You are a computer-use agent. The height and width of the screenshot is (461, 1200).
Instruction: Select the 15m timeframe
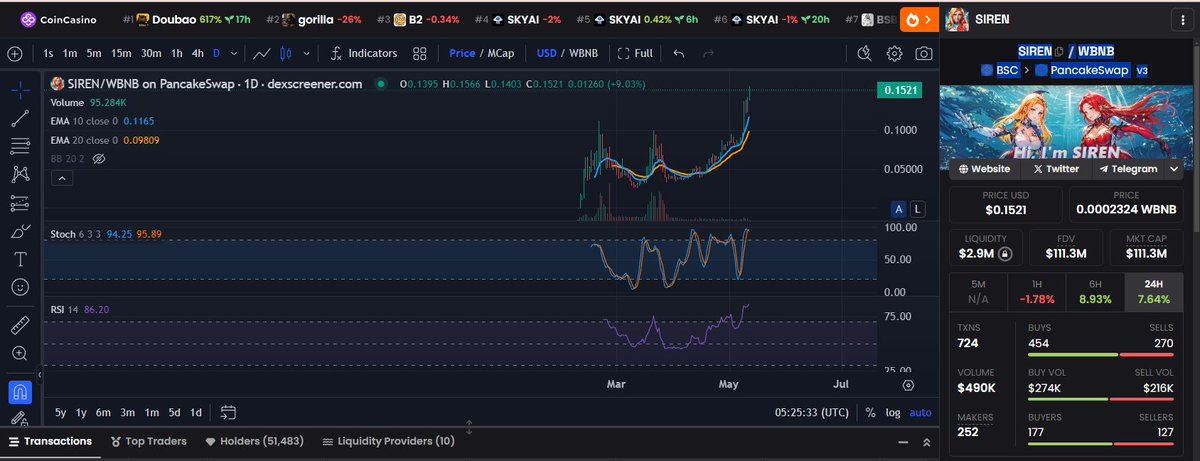(x=121, y=53)
